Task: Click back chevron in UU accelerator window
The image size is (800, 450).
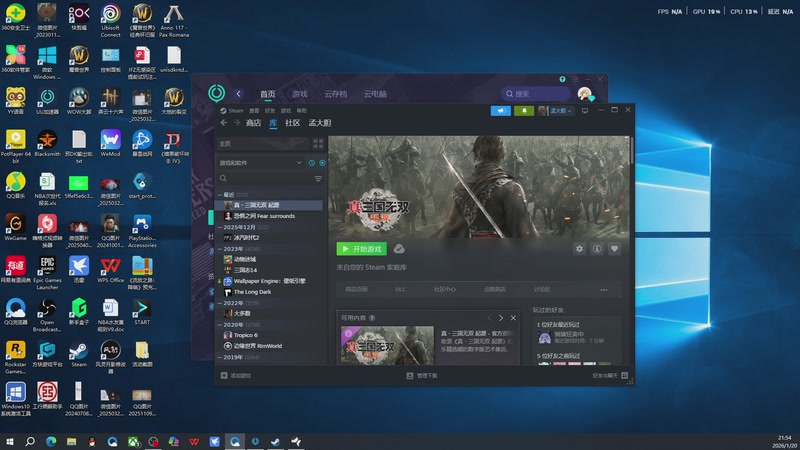Action: point(238,94)
